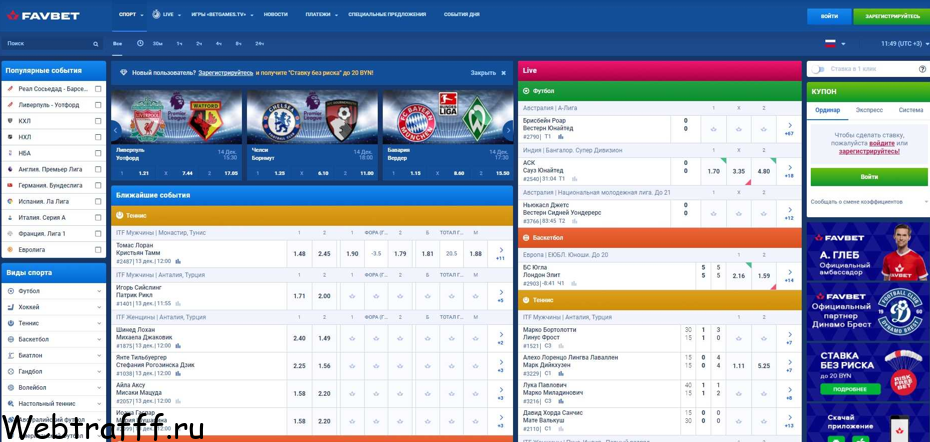Switch to Система coupon tab

click(x=910, y=110)
